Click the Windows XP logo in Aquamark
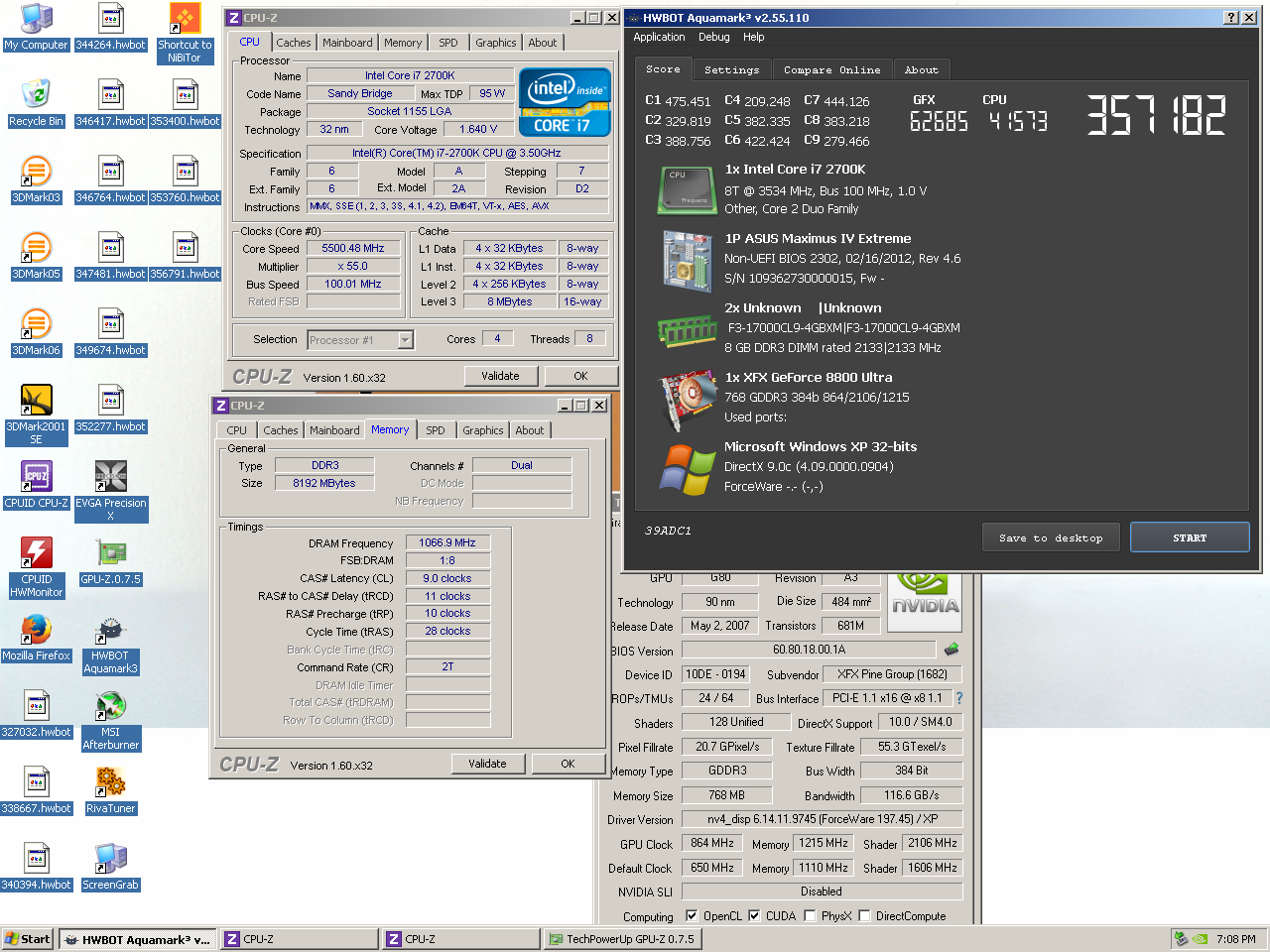The width and height of the screenshot is (1270, 952). pos(687,468)
